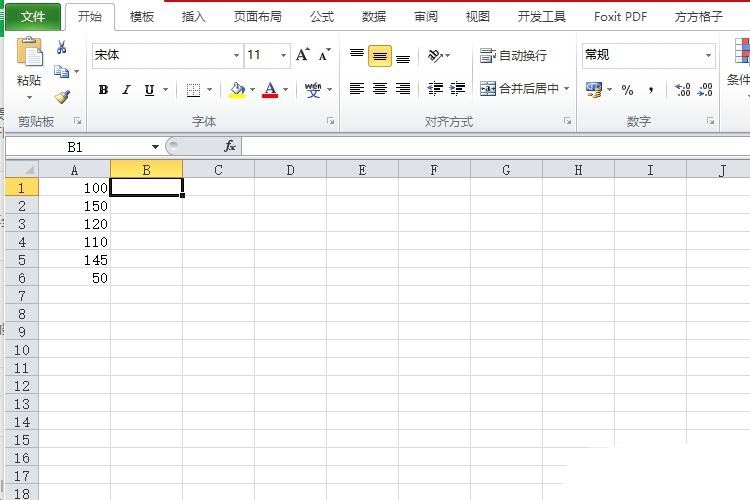Apply comma style
750x500 pixels.
651,89
